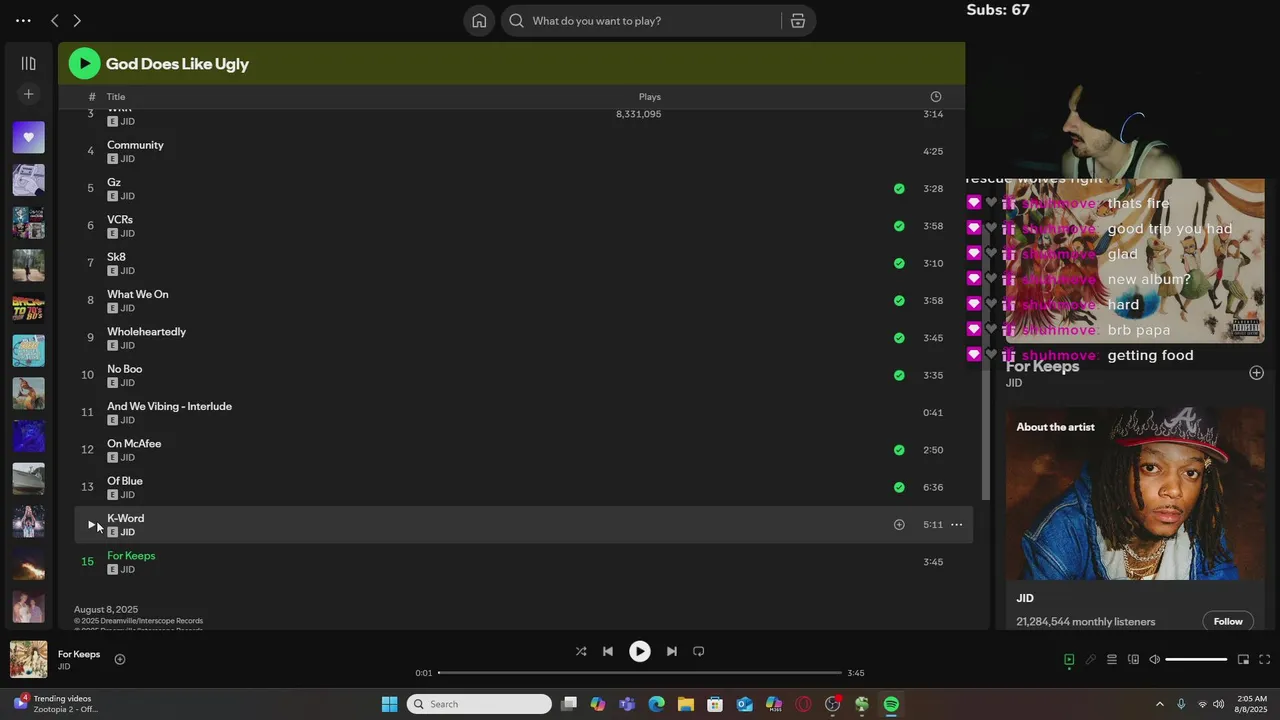Open the play queue icon

click(1111, 659)
